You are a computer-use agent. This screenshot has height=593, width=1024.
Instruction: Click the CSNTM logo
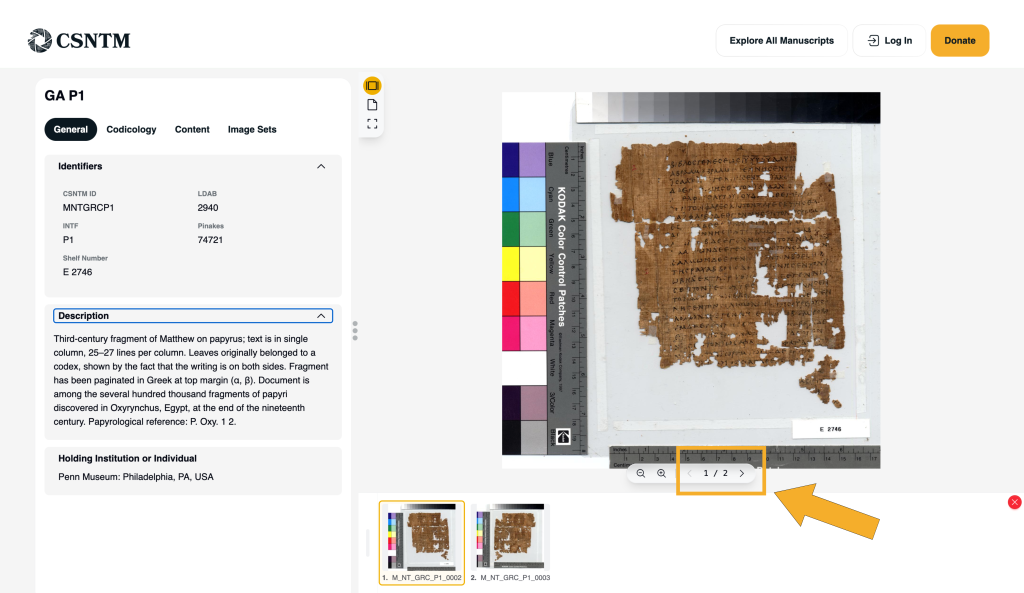pos(79,41)
